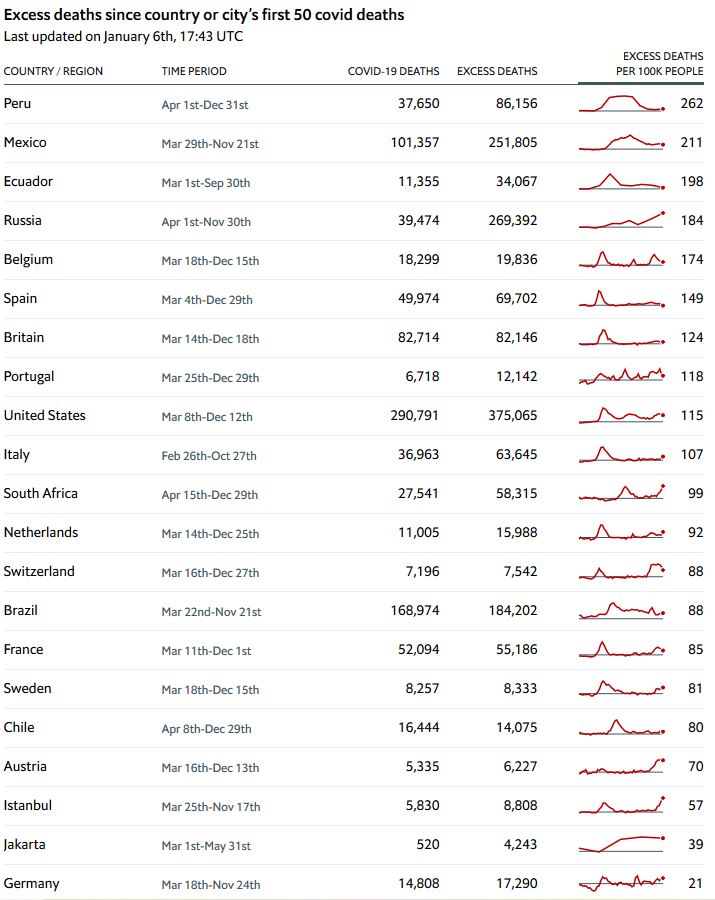
Task: Sort by Excess Deaths Per 100K People header
Action: pyautogui.click(x=662, y=64)
